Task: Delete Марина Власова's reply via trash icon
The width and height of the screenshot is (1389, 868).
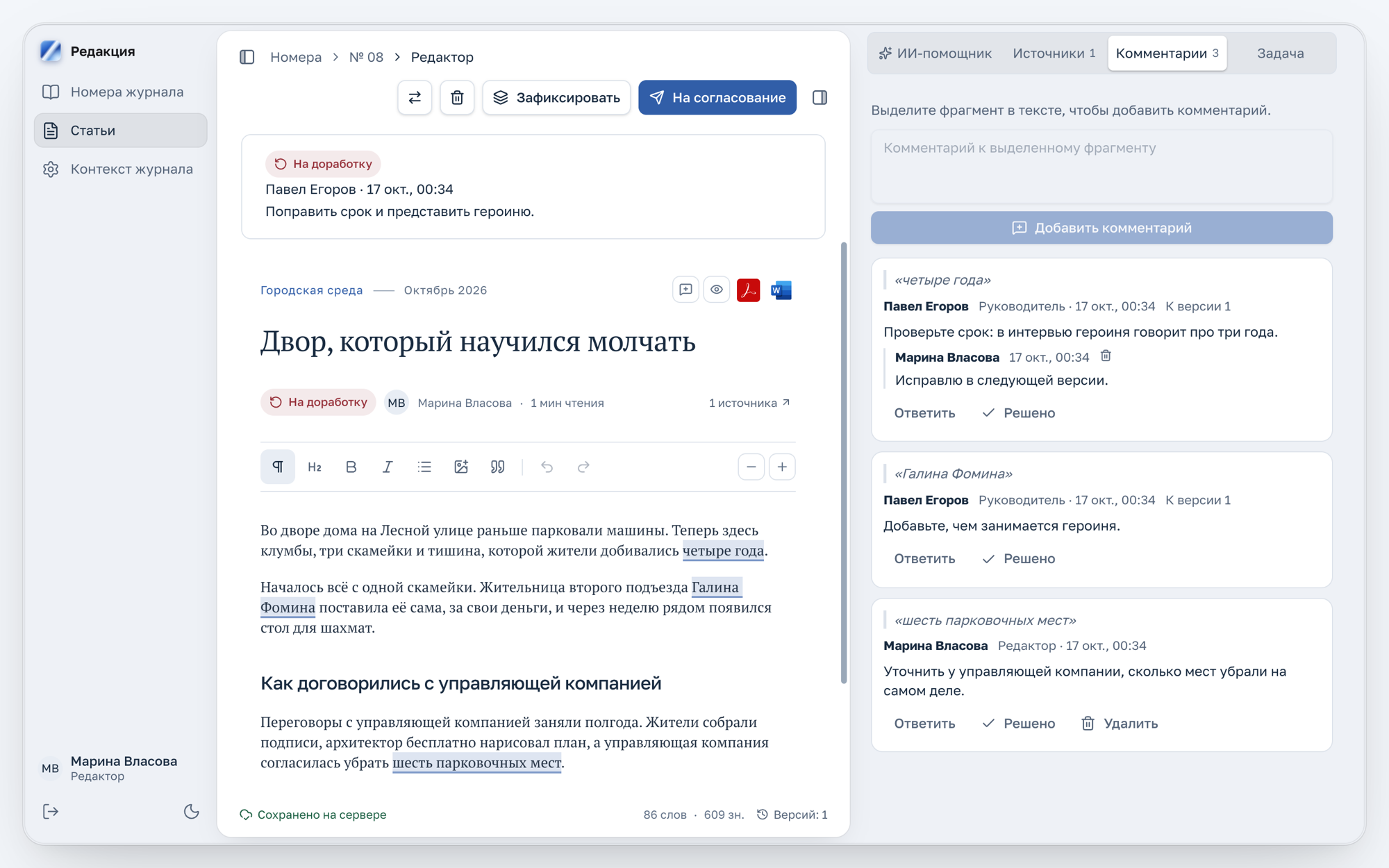Action: 1106,356
